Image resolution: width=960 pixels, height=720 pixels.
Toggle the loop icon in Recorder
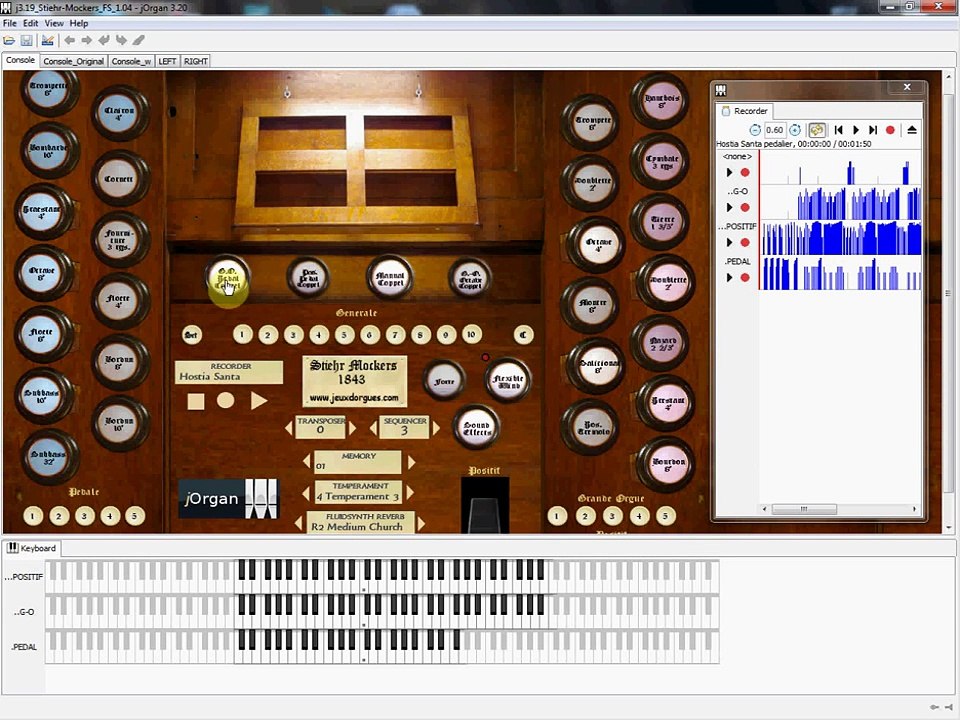(x=817, y=130)
